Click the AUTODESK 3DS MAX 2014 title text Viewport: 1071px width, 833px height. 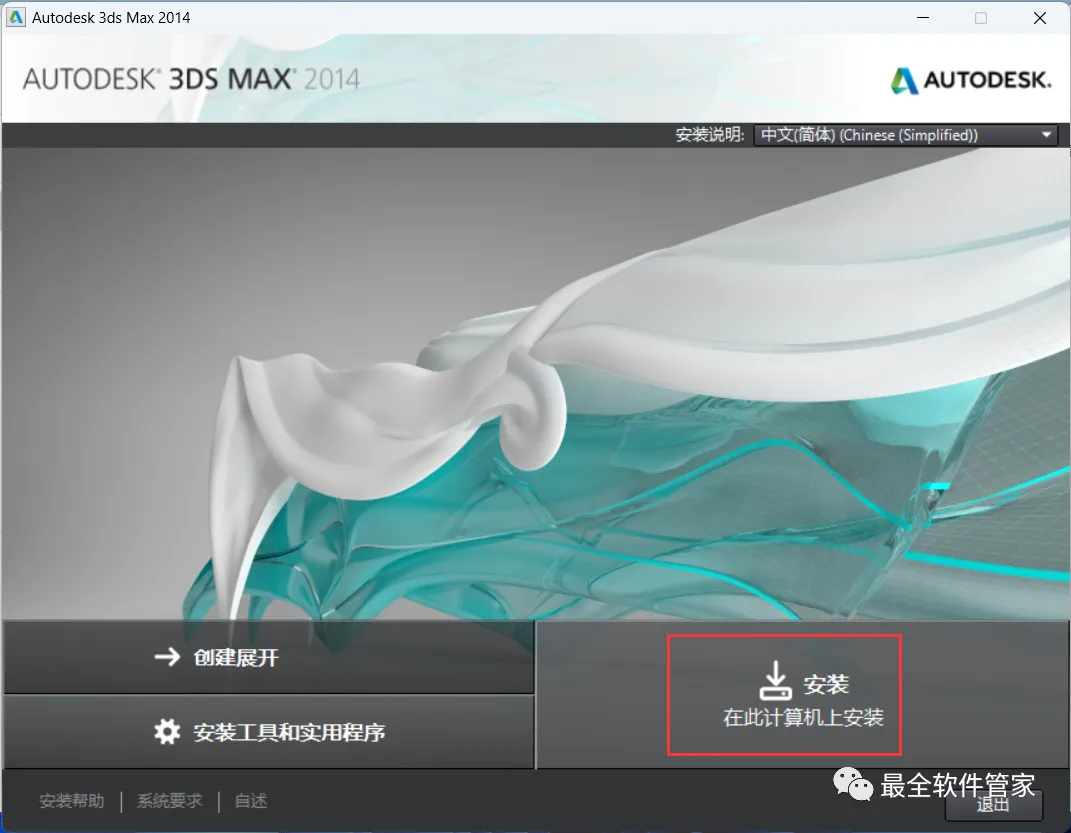coord(191,79)
